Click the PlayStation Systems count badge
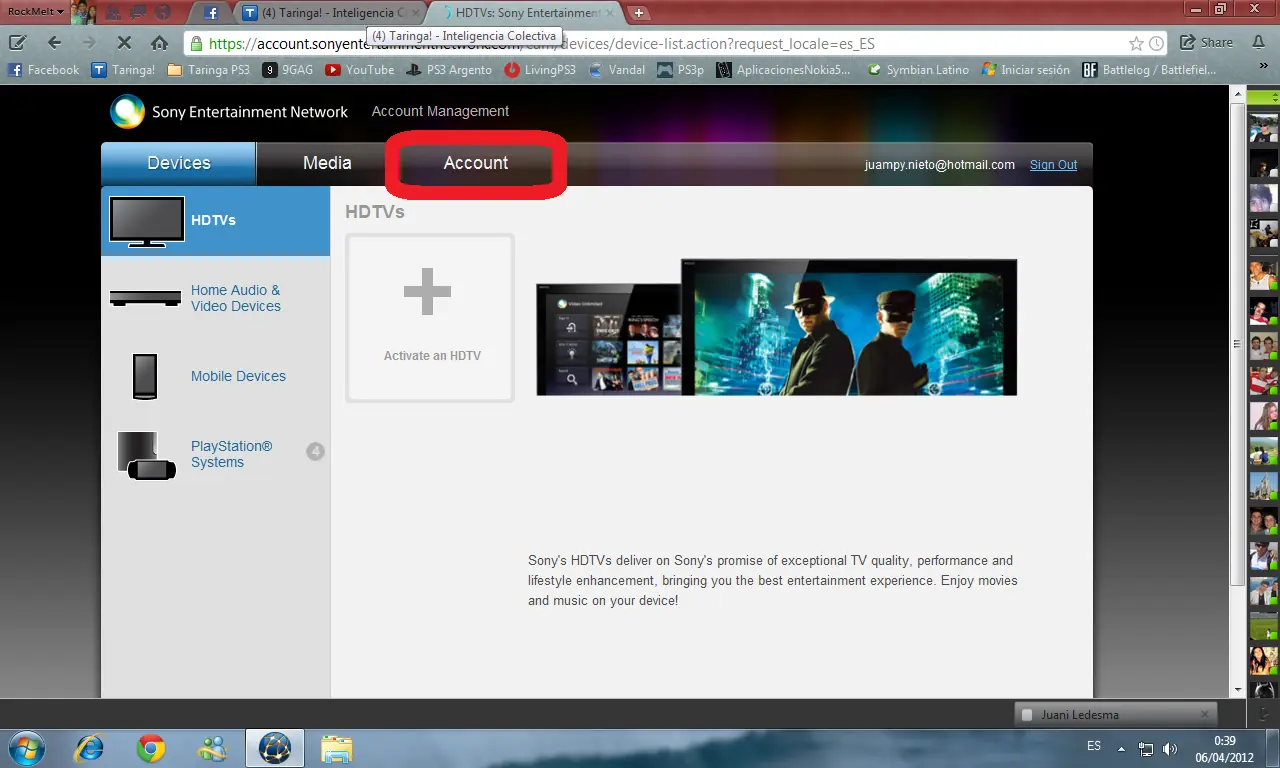This screenshot has width=1280, height=768. 315,452
